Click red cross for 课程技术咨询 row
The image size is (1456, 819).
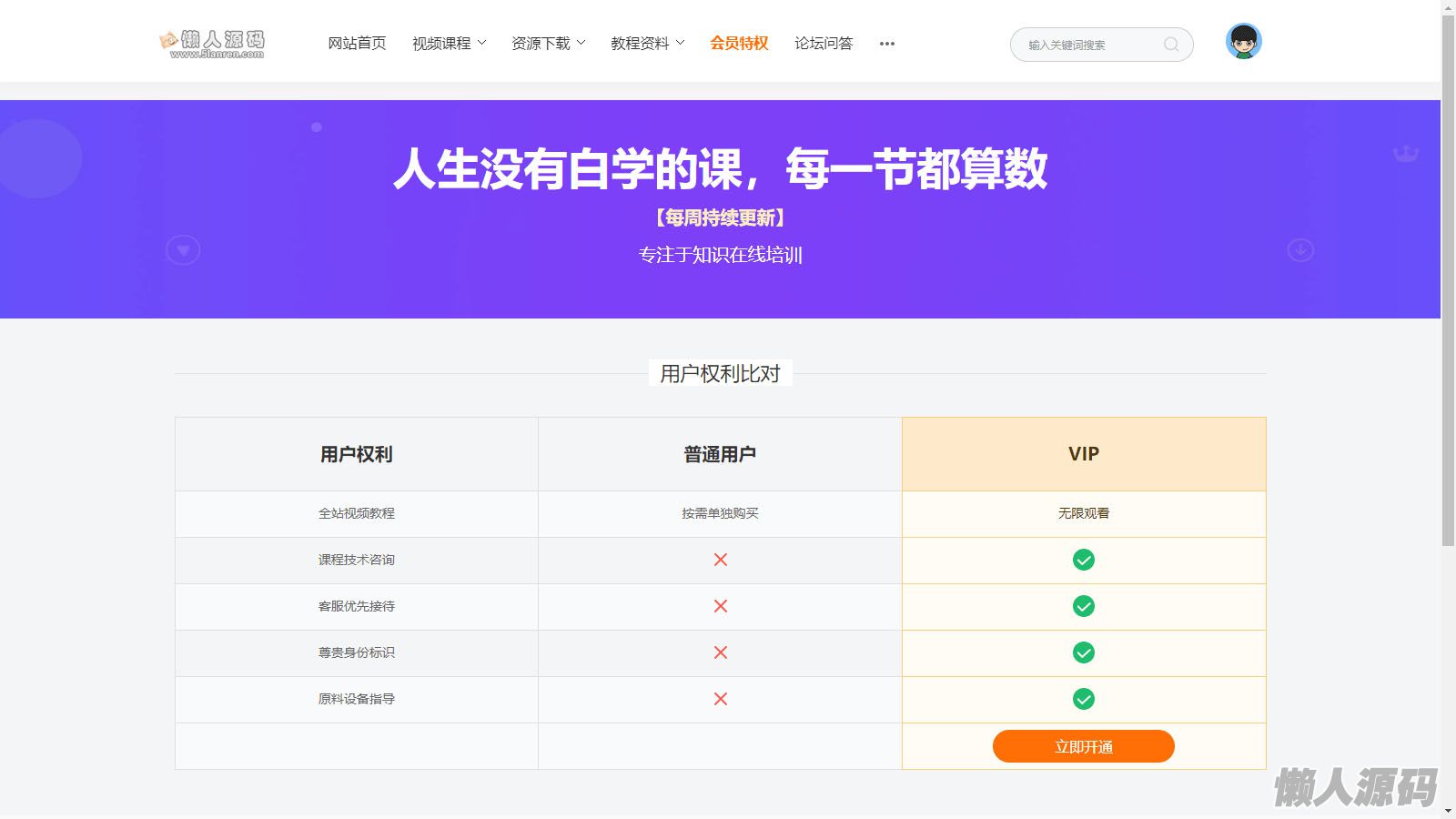click(721, 560)
